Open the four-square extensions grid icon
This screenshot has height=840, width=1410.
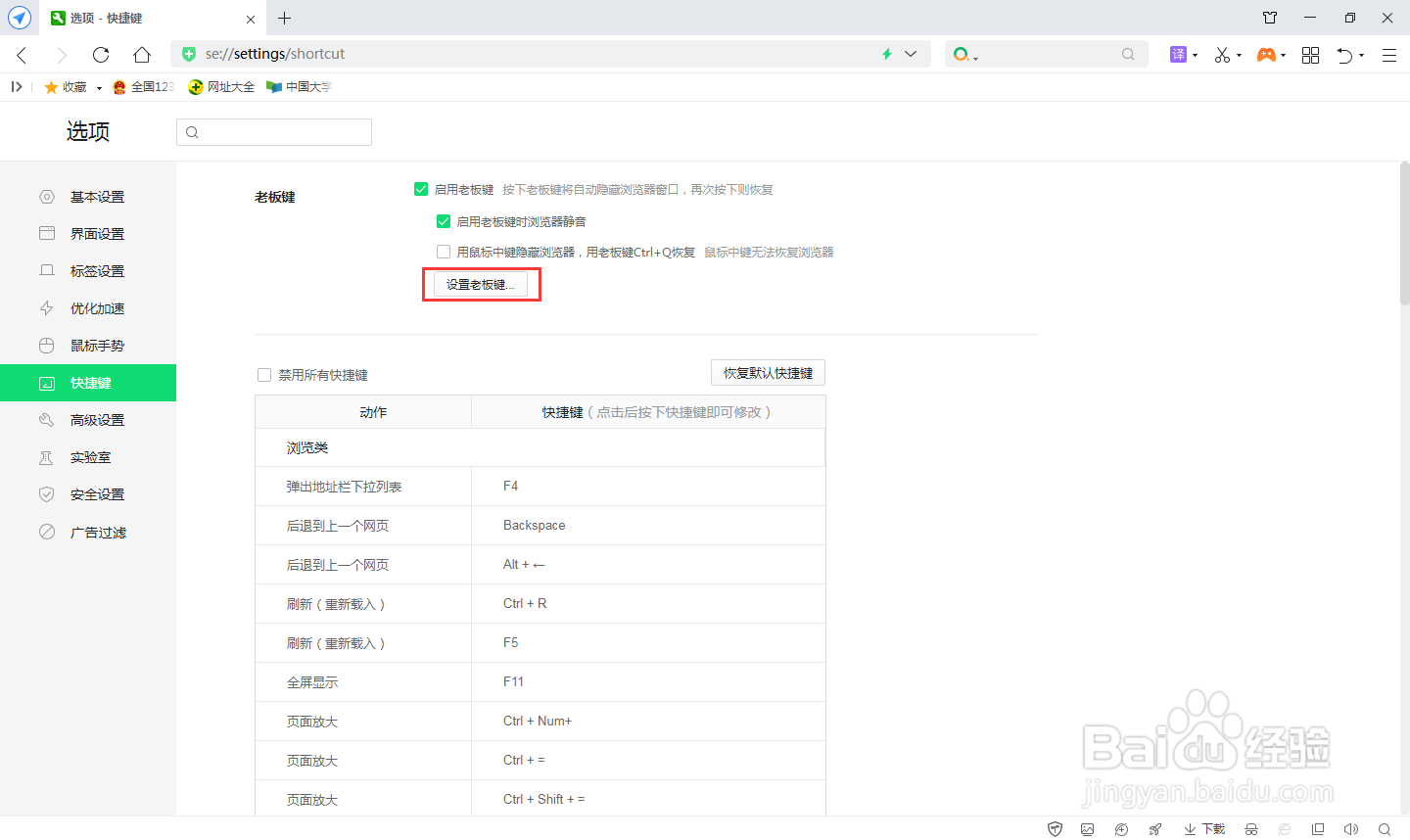1310,55
